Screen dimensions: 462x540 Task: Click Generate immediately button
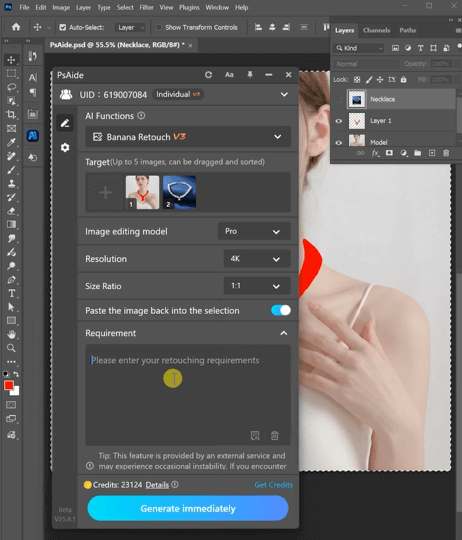(188, 508)
